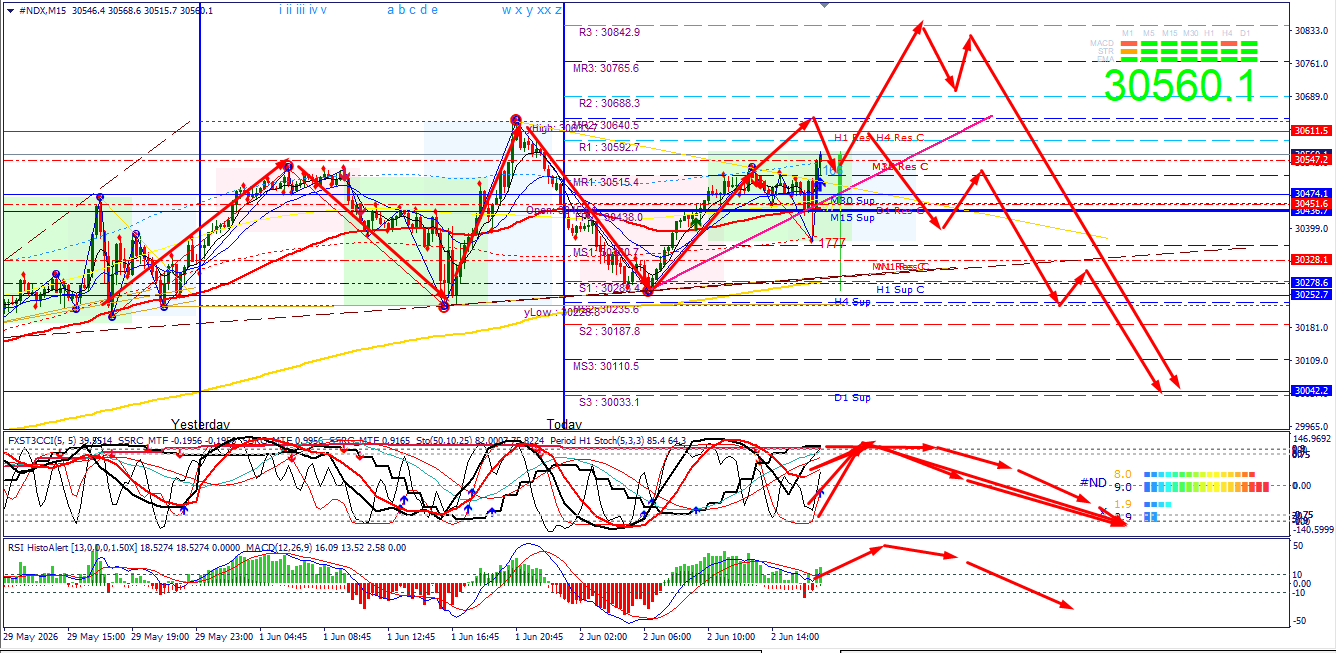Click the #ND label in oscillator window
This screenshot has height=653, width=1336.
(x=1093, y=482)
